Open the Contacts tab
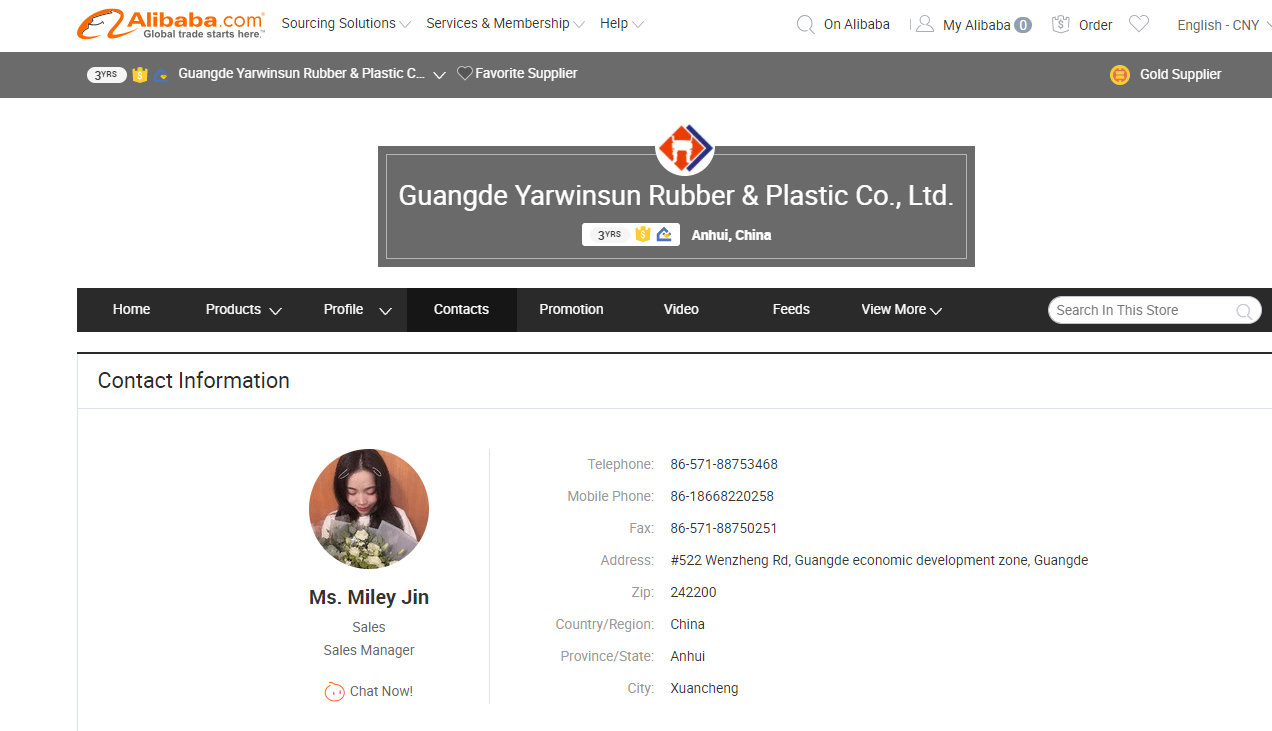 coord(461,309)
